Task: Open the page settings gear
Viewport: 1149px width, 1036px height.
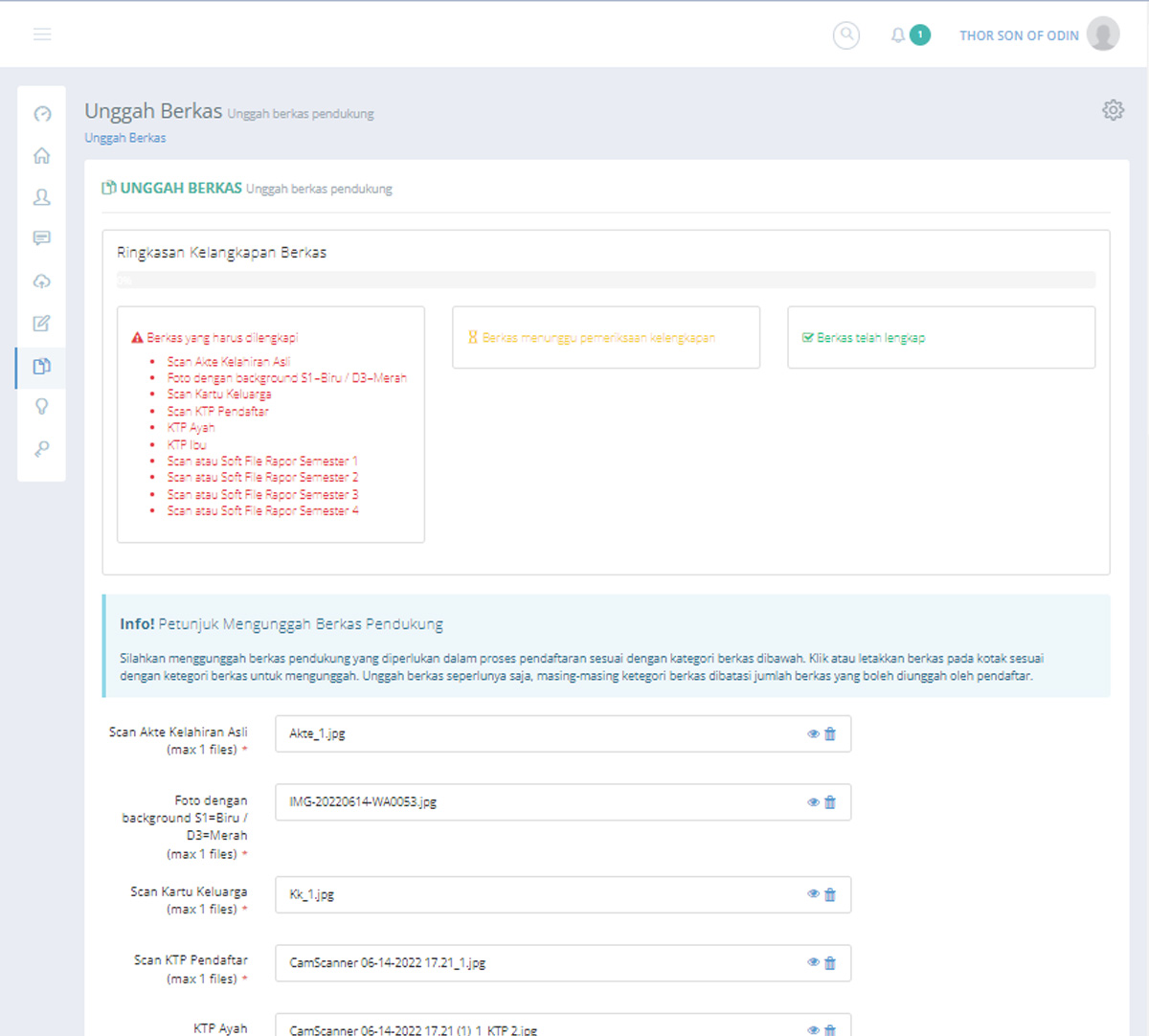Action: click(x=1113, y=110)
